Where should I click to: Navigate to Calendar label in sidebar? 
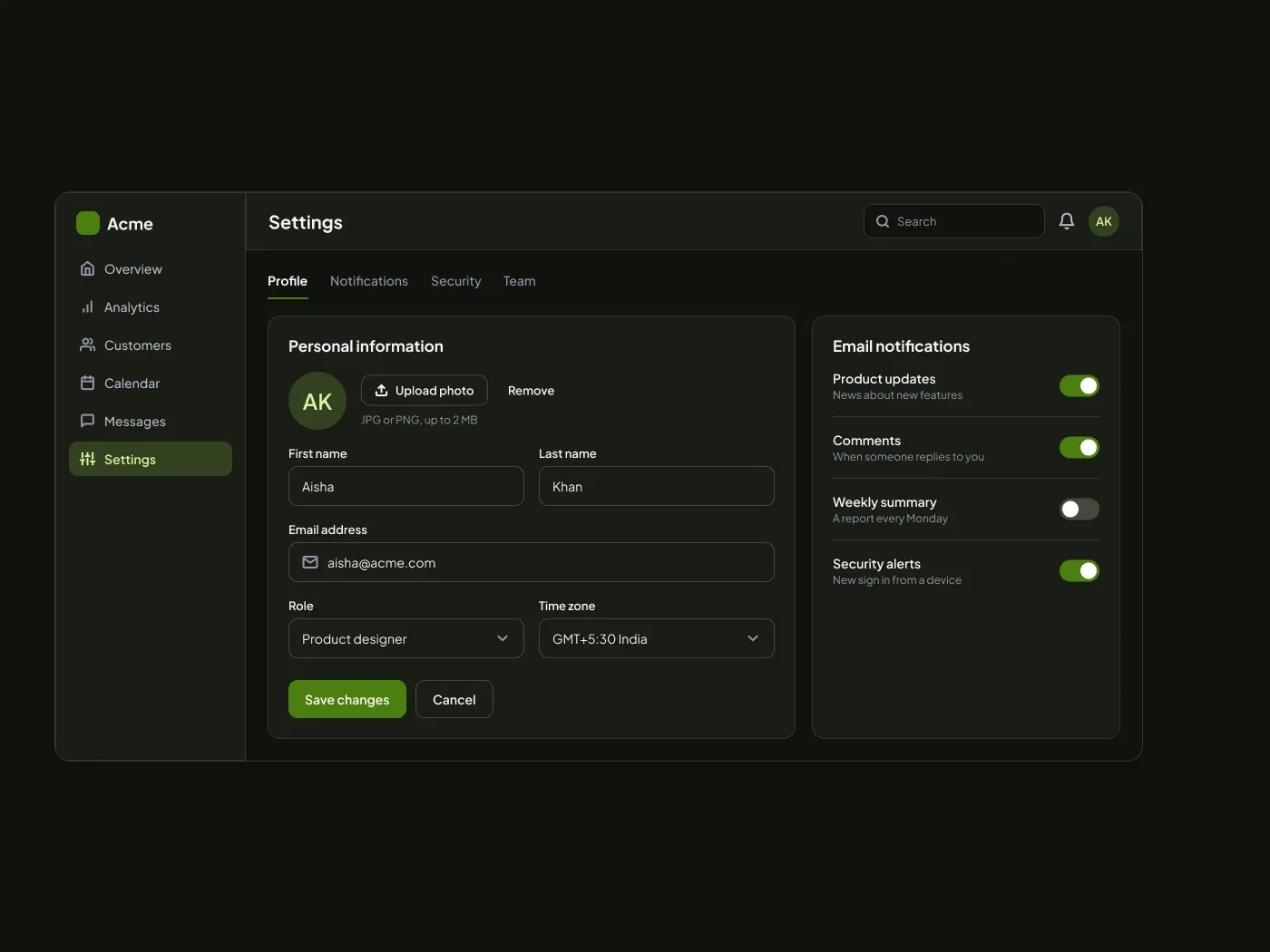click(132, 384)
